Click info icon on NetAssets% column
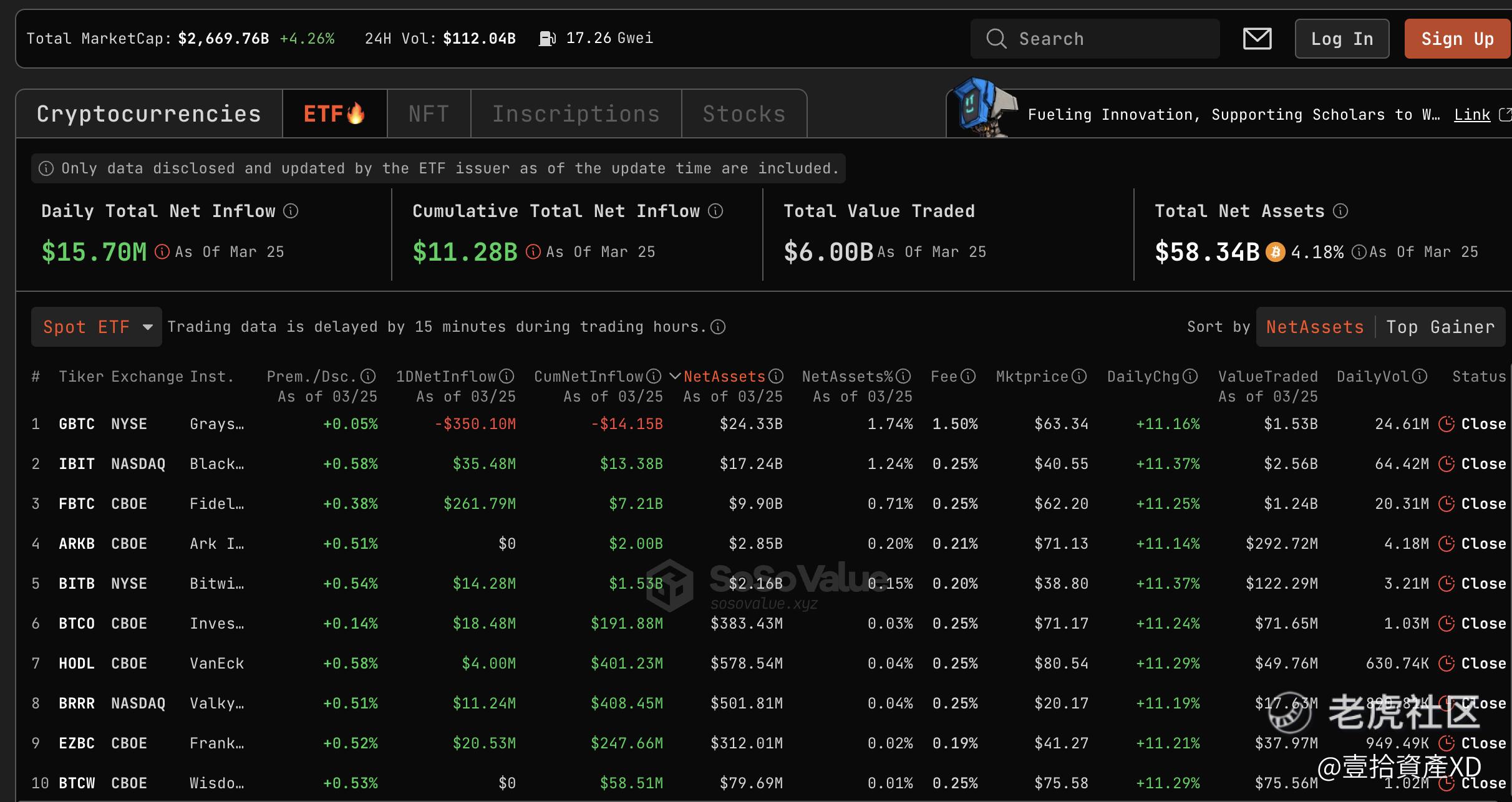This screenshot has width=1512, height=802. [x=903, y=376]
